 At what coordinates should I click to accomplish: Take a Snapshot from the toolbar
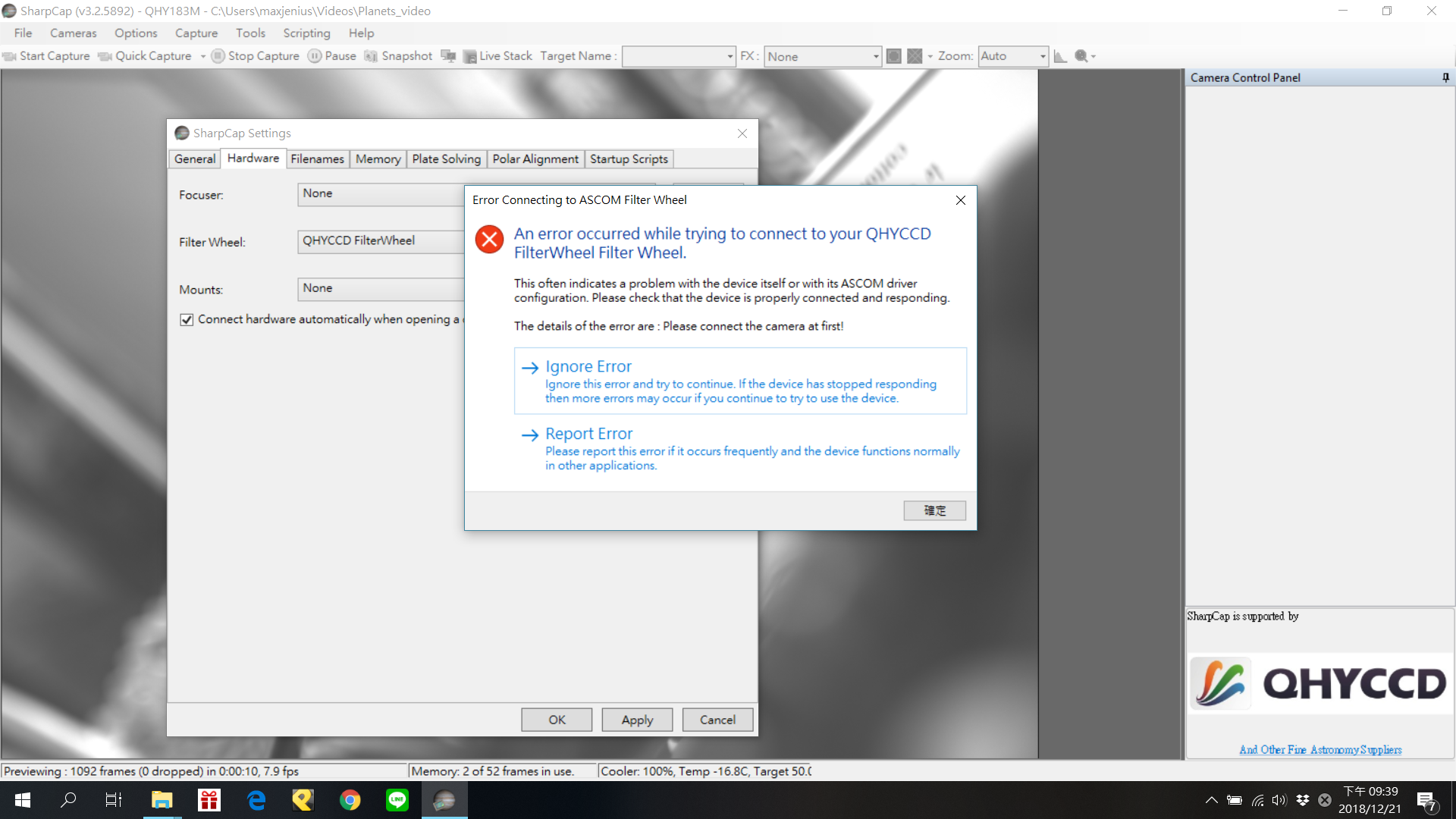399,56
